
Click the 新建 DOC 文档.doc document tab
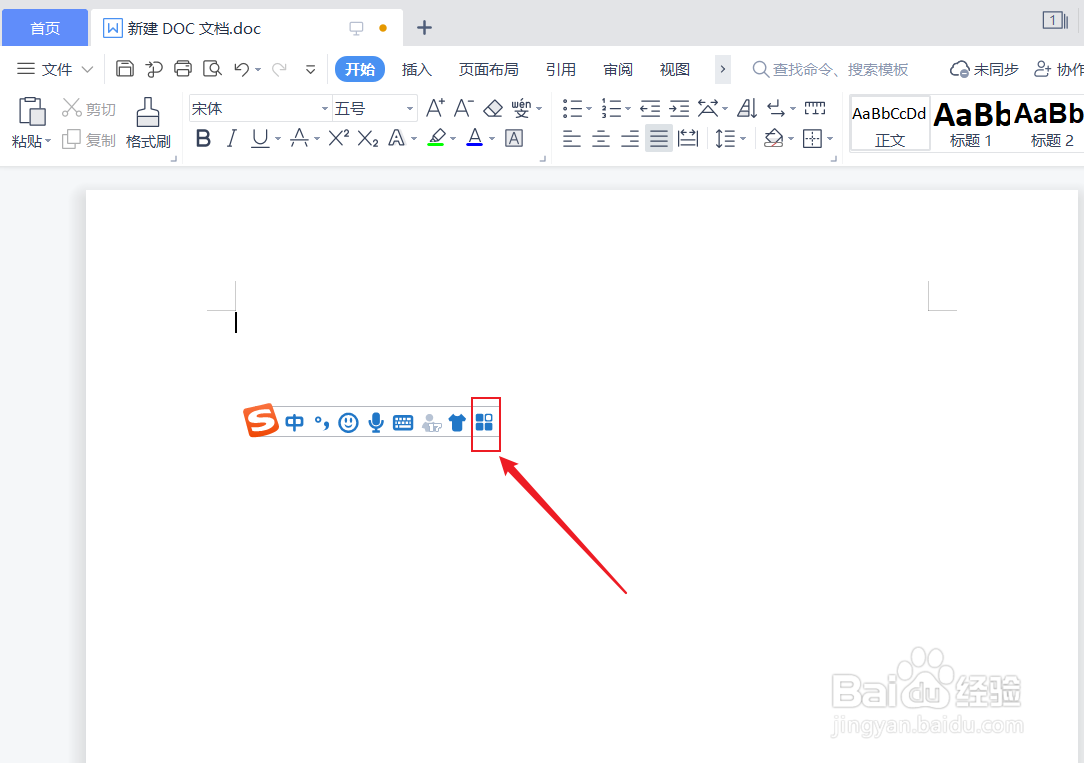pyautogui.click(x=247, y=28)
